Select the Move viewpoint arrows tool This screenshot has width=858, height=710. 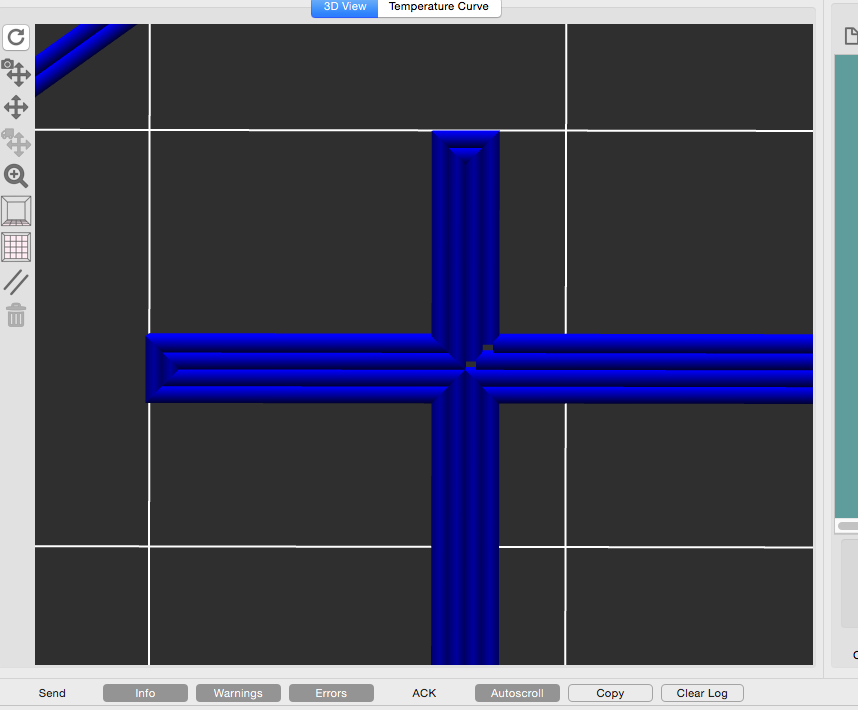16,107
